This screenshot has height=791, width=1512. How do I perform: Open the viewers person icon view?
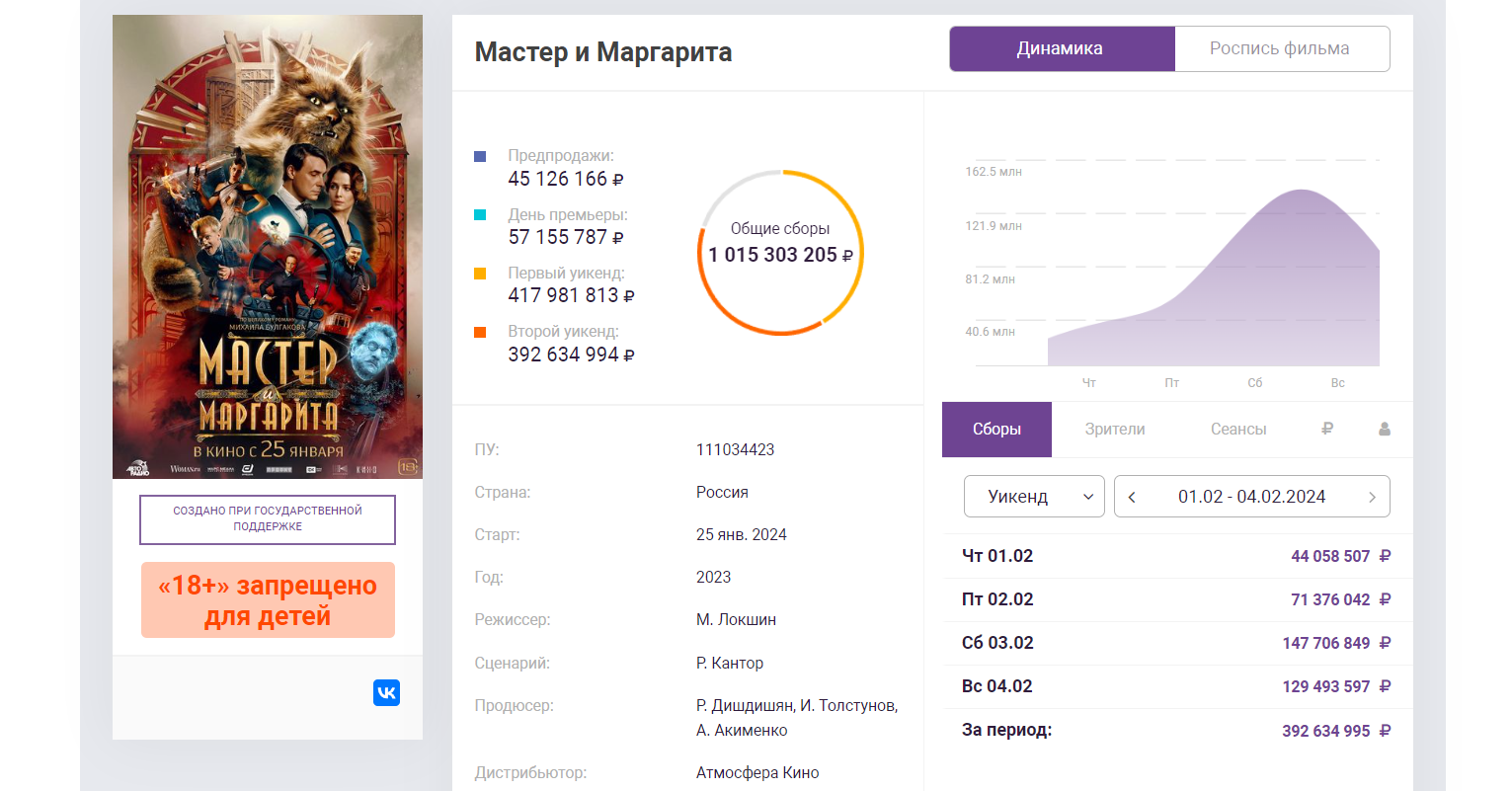pyautogui.click(x=1384, y=429)
